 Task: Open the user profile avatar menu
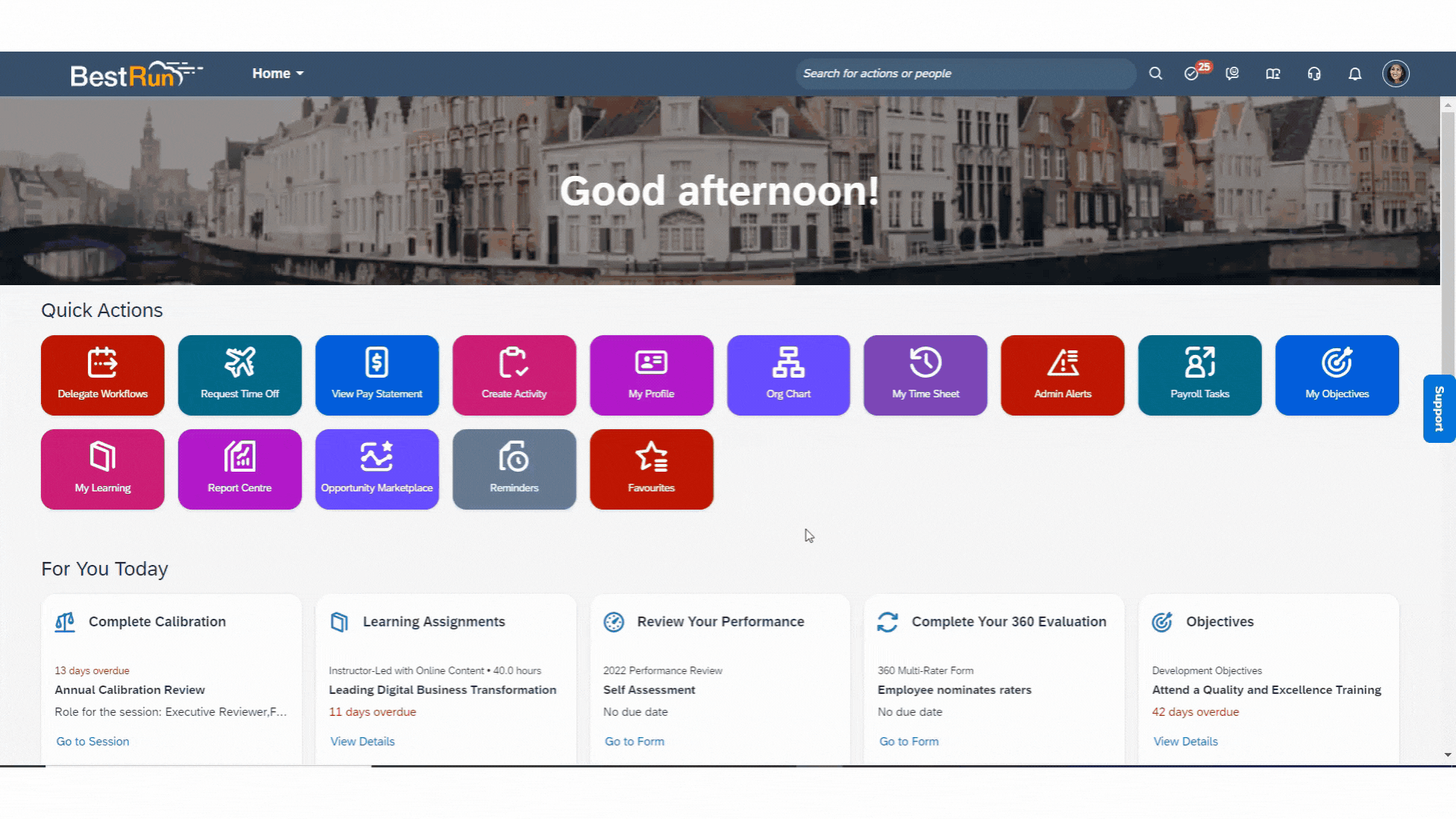click(1396, 74)
